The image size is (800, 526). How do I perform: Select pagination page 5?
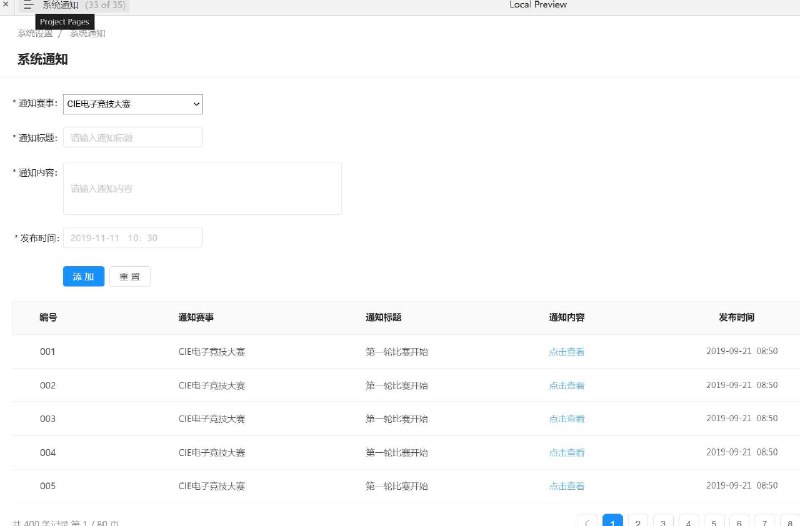pyautogui.click(x=714, y=522)
